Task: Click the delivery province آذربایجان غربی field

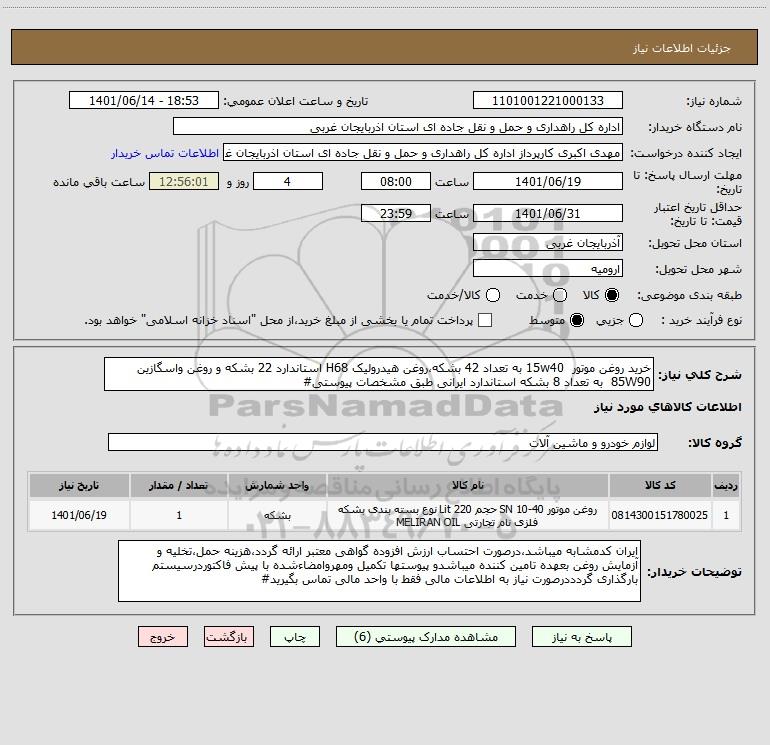Action: [548, 243]
